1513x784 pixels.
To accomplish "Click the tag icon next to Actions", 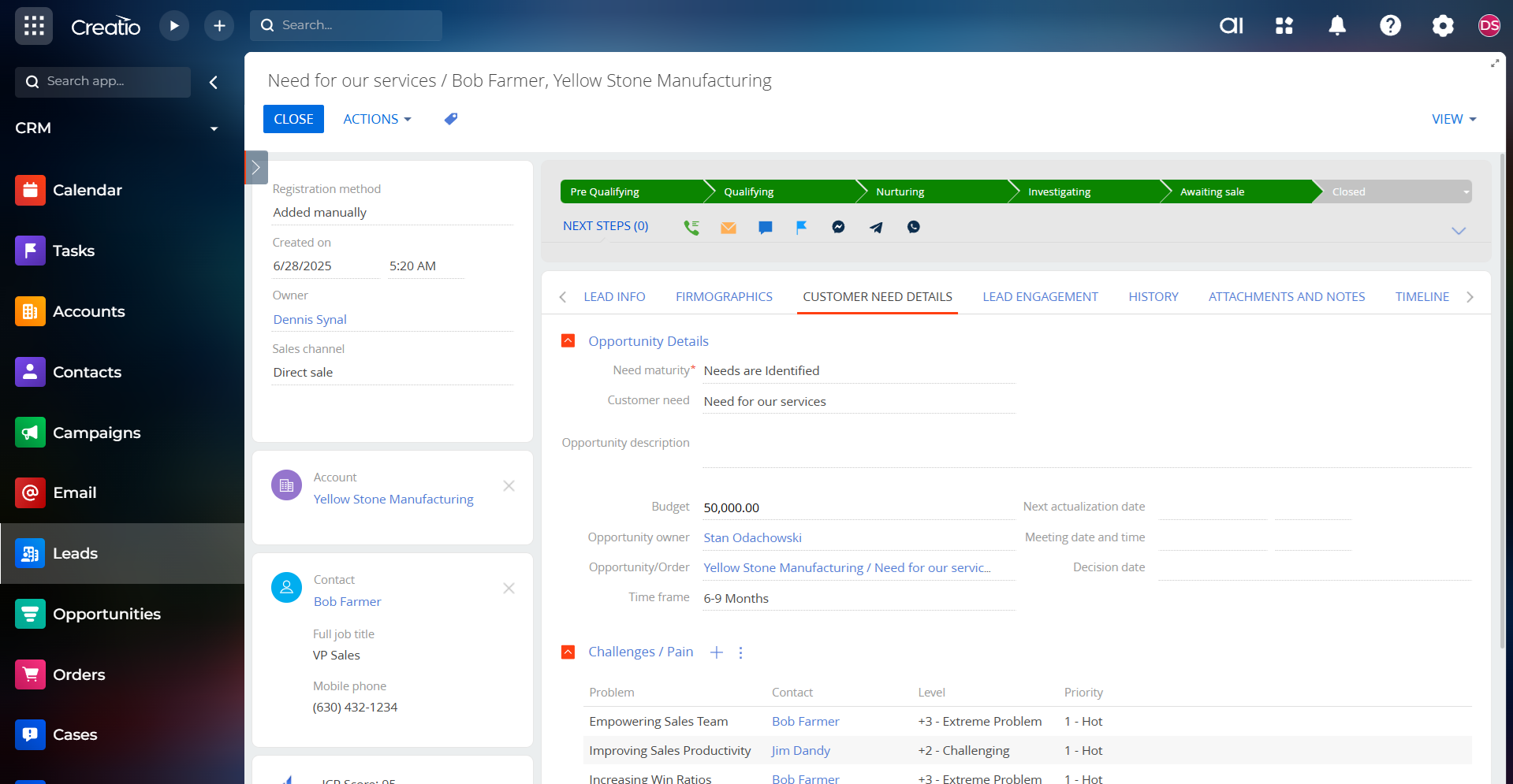I will click(x=451, y=119).
